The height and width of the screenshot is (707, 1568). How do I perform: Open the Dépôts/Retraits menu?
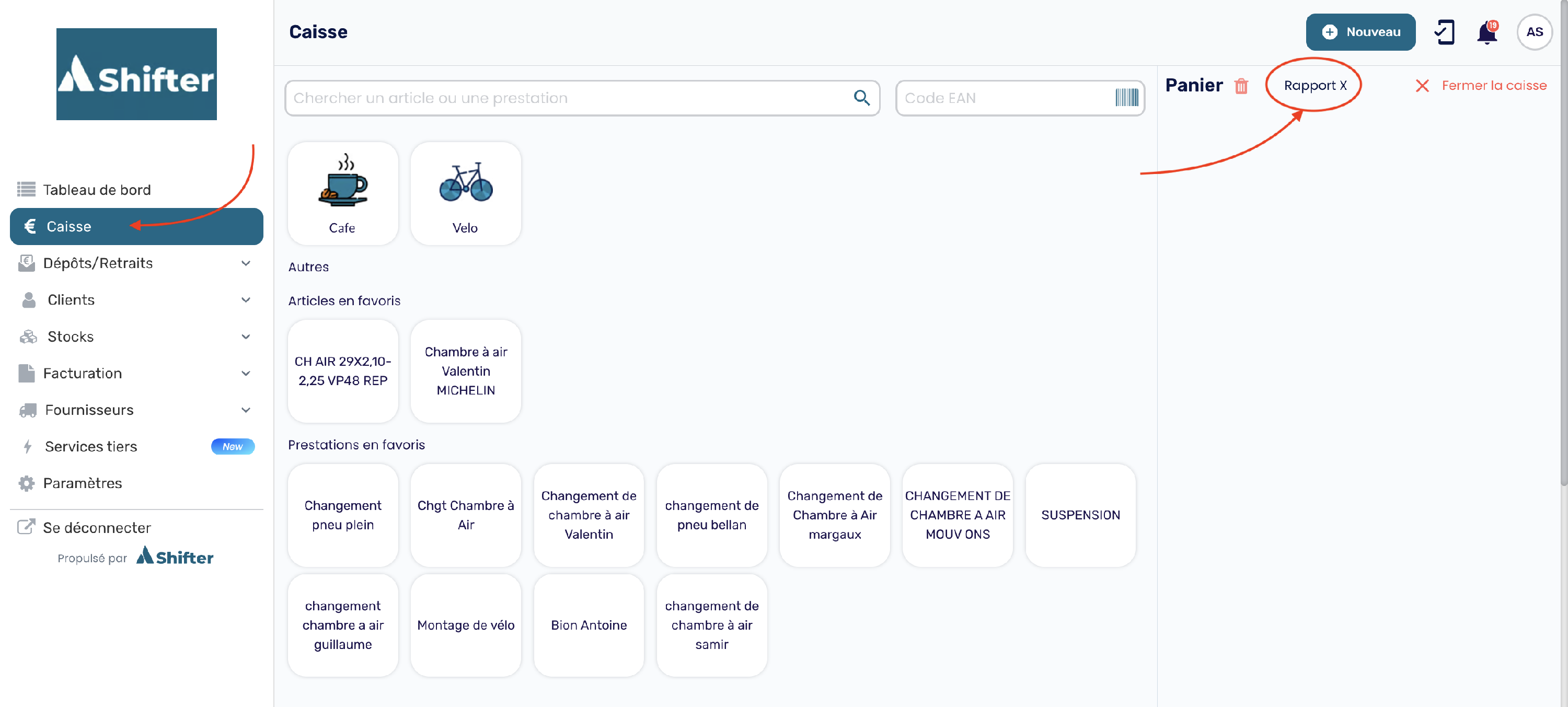136,263
